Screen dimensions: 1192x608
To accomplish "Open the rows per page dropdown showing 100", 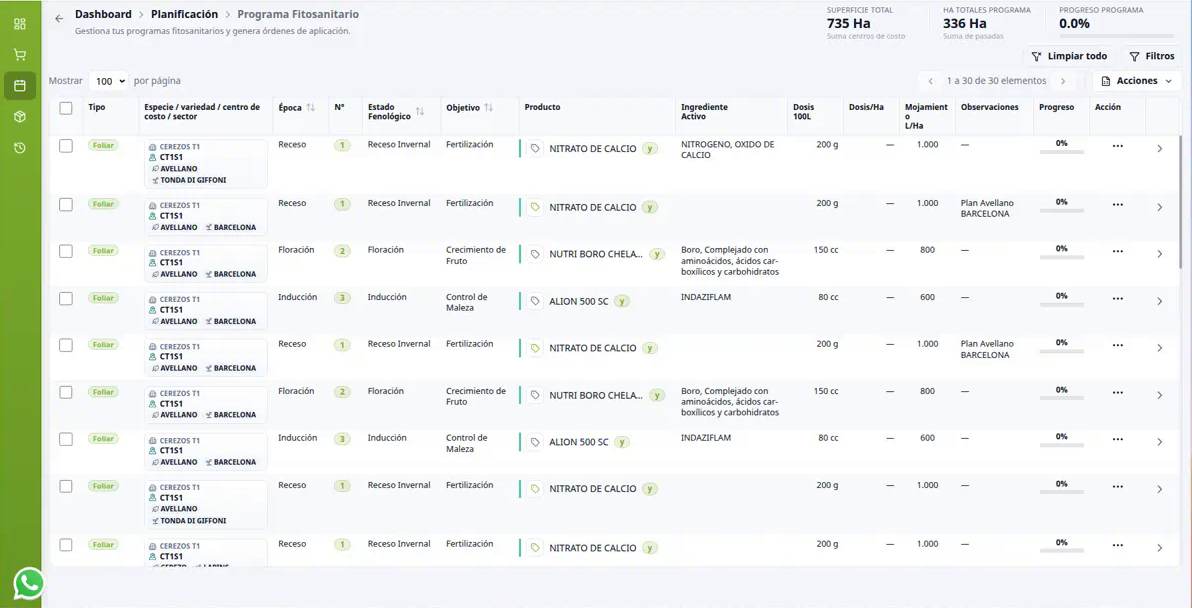I will [108, 81].
